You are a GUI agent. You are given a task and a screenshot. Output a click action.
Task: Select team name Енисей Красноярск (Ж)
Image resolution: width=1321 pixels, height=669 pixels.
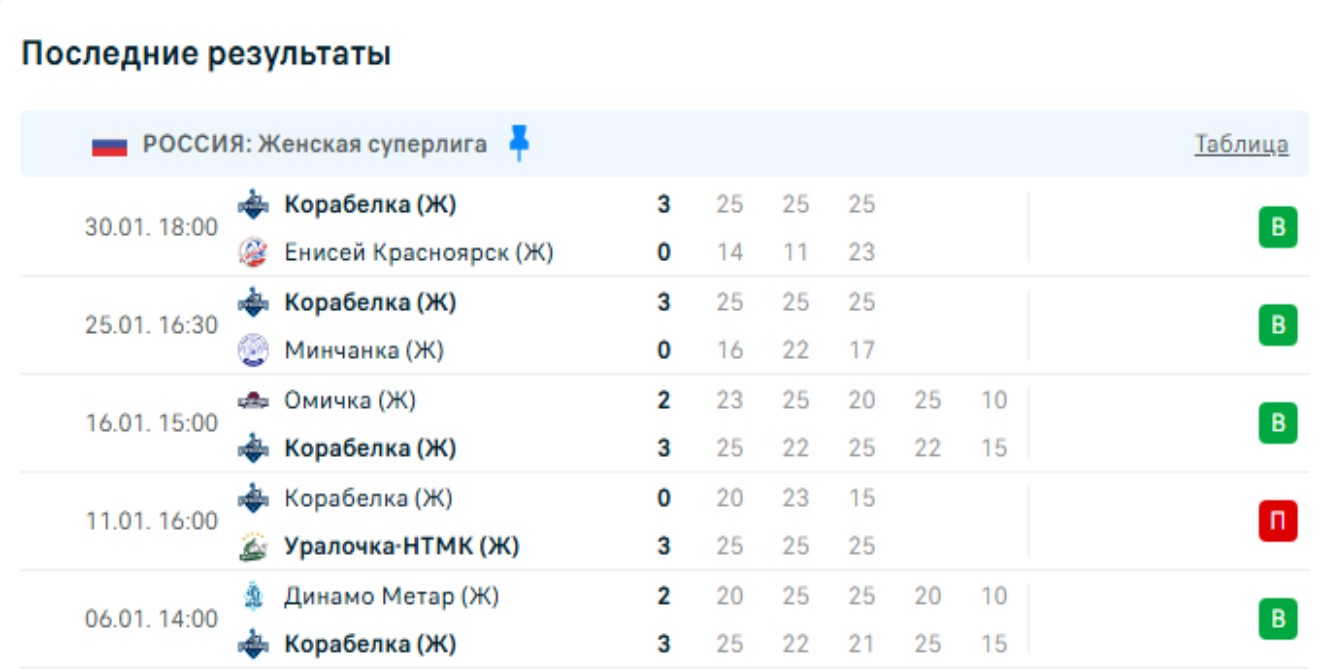coord(419,253)
